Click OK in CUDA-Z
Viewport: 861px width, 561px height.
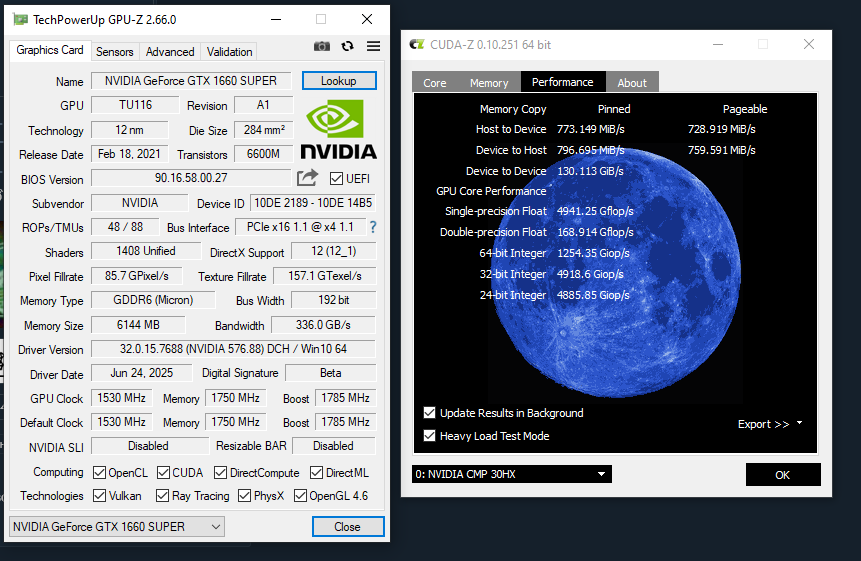click(782, 475)
